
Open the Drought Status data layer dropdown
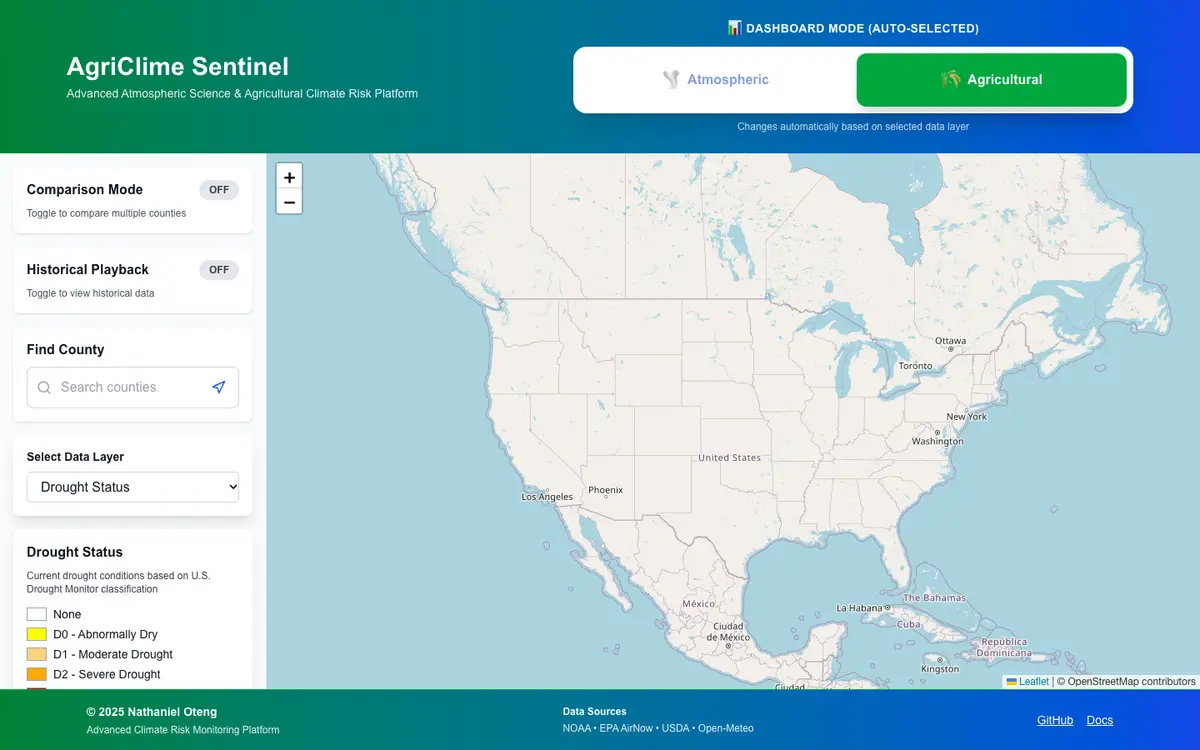(133, 487)
